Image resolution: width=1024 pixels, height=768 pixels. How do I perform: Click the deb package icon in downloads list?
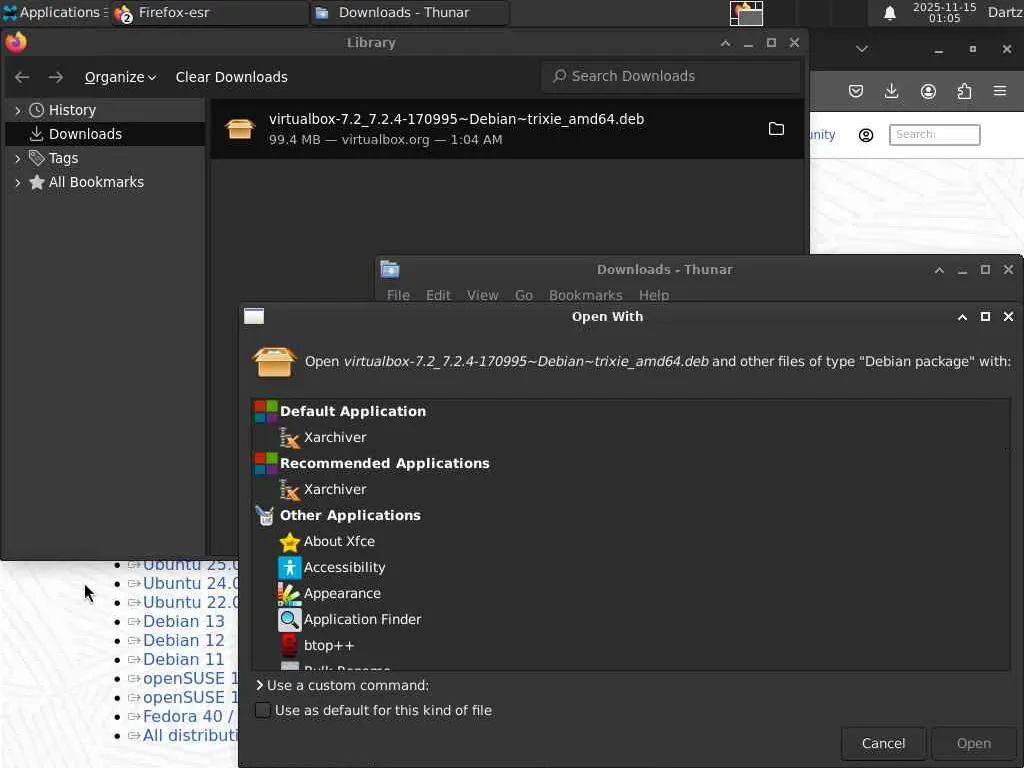[240, 129]
